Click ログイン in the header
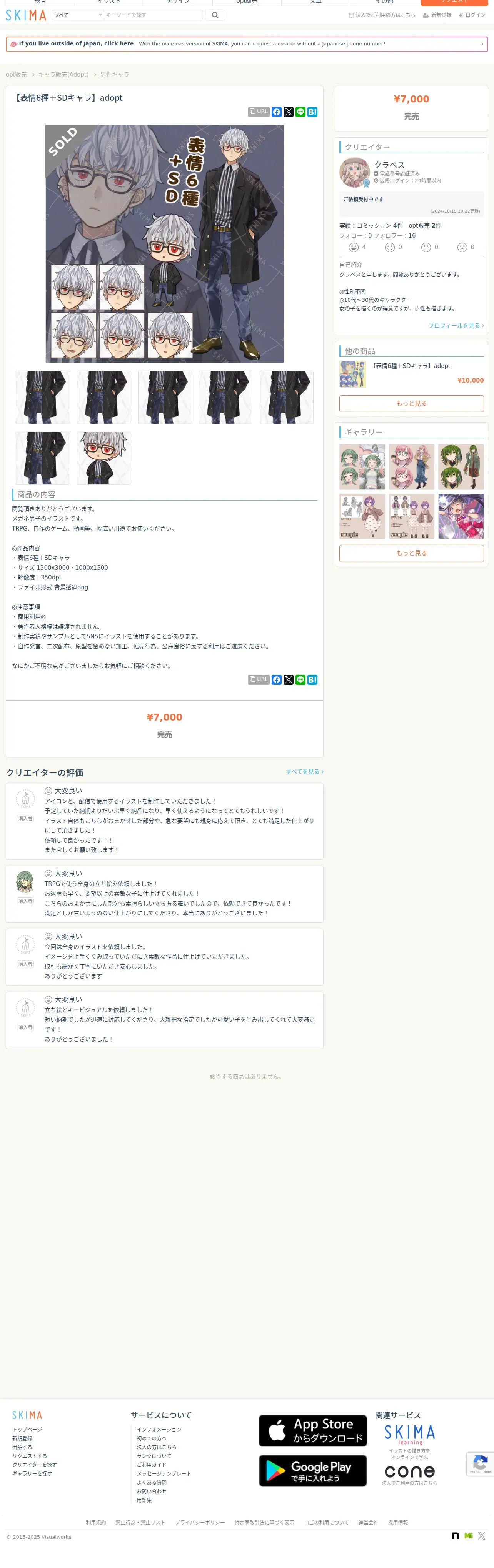Viewport: 494px width, 1568px height. [472, 15]
